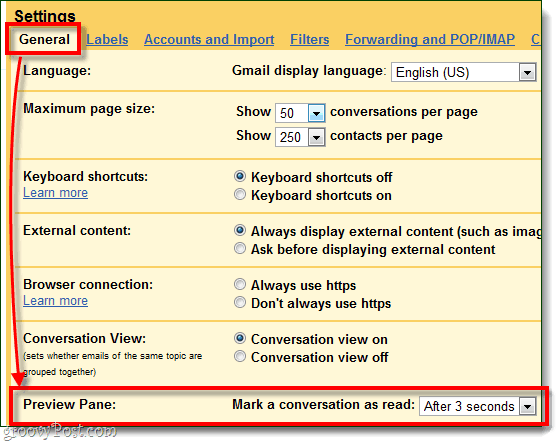This screenshot has height=445, width=560.
Task: Click Learn more under Browser connection
Action: click(55, 301)
